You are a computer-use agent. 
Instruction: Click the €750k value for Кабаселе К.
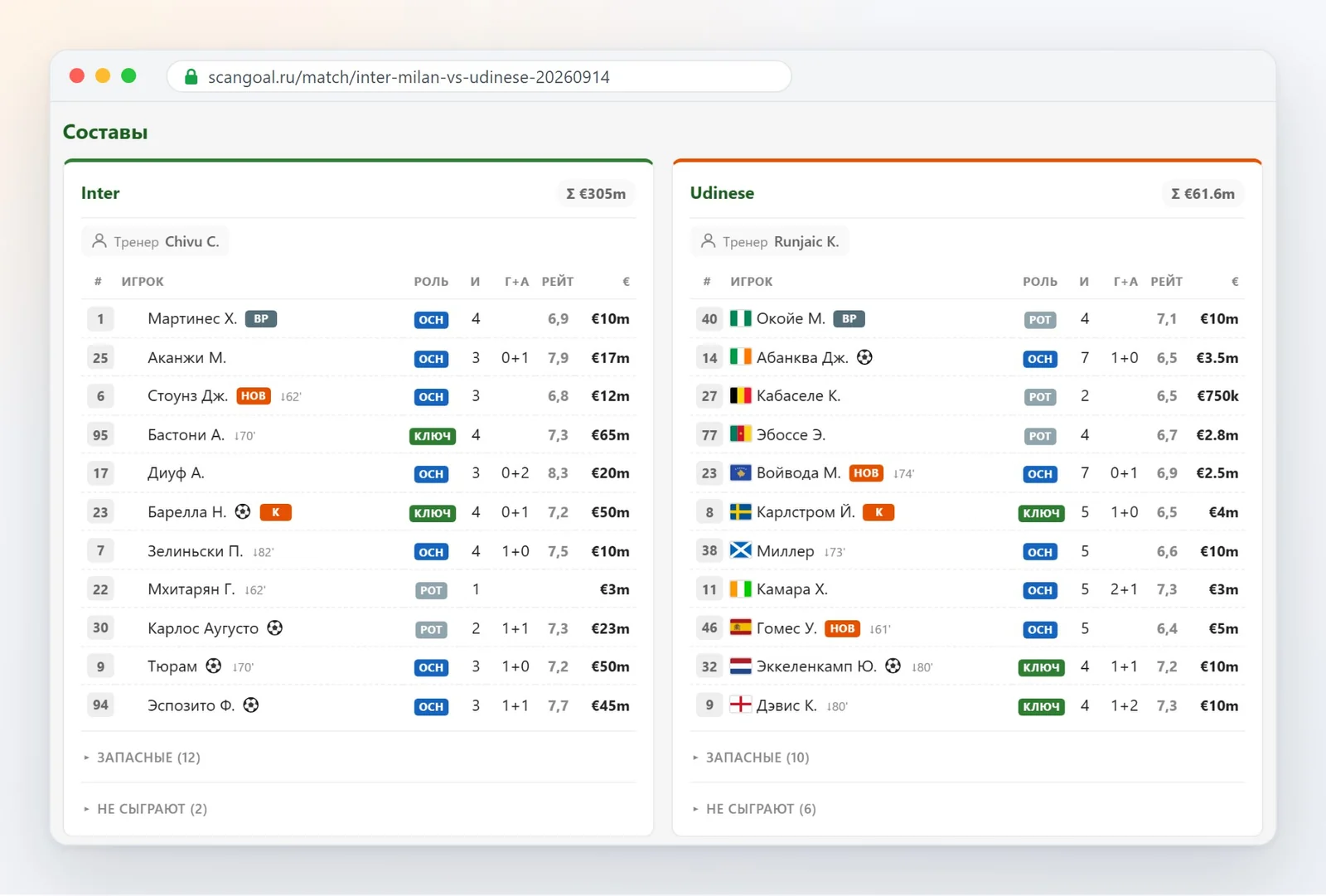[1217, 395]
